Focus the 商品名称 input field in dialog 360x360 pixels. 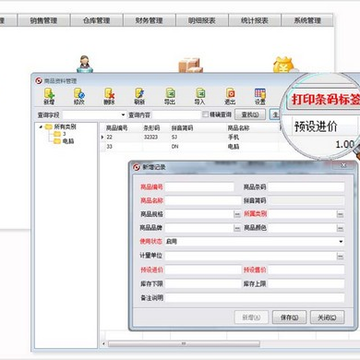pos(203,201)
